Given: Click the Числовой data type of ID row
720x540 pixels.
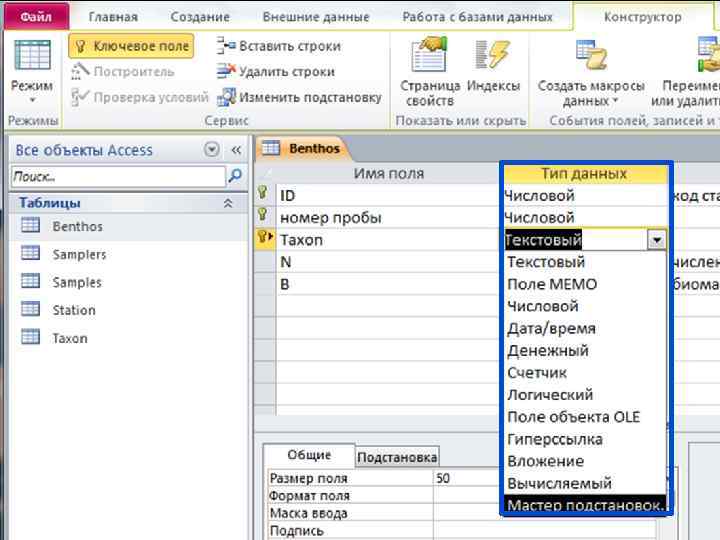Looking at the screenshot, I should click(x=585, y=196).
